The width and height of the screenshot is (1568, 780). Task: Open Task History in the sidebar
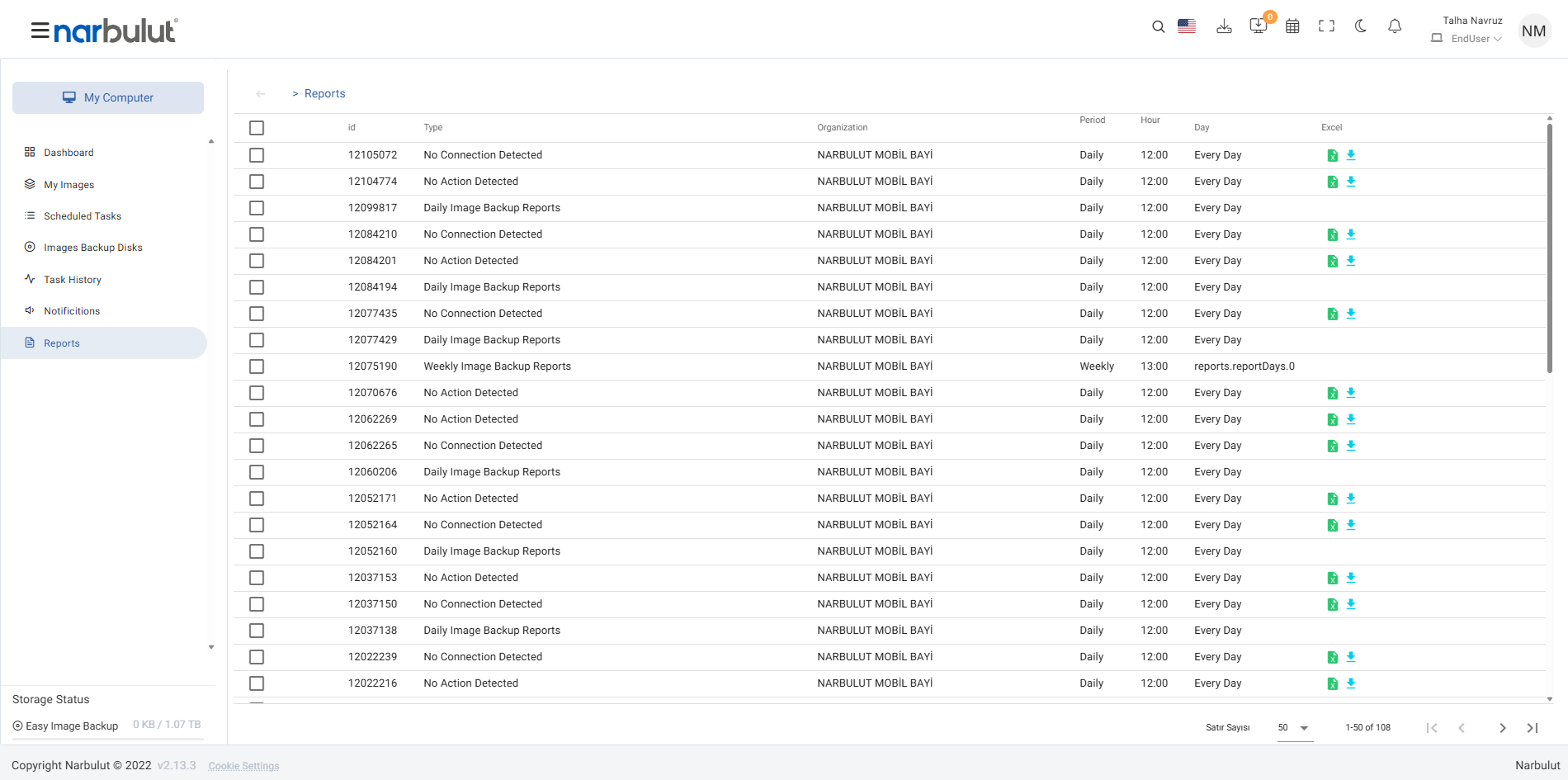73,280
